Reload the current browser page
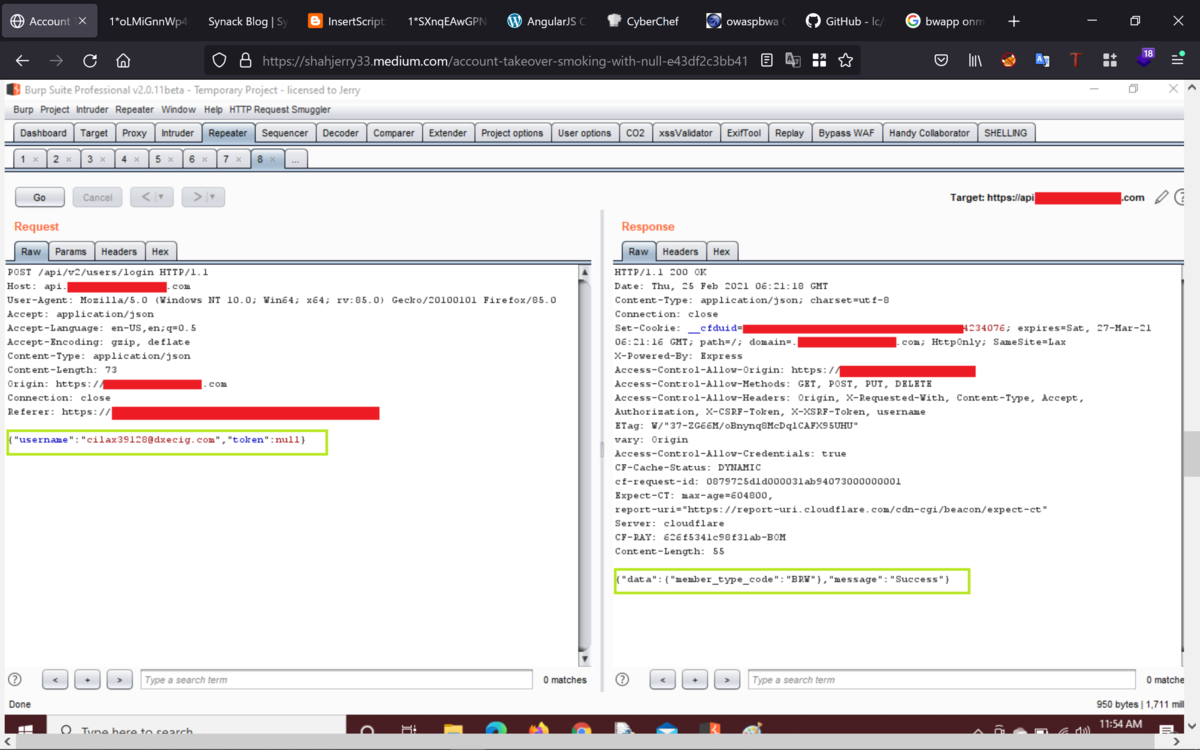 (x=90, y=61)
